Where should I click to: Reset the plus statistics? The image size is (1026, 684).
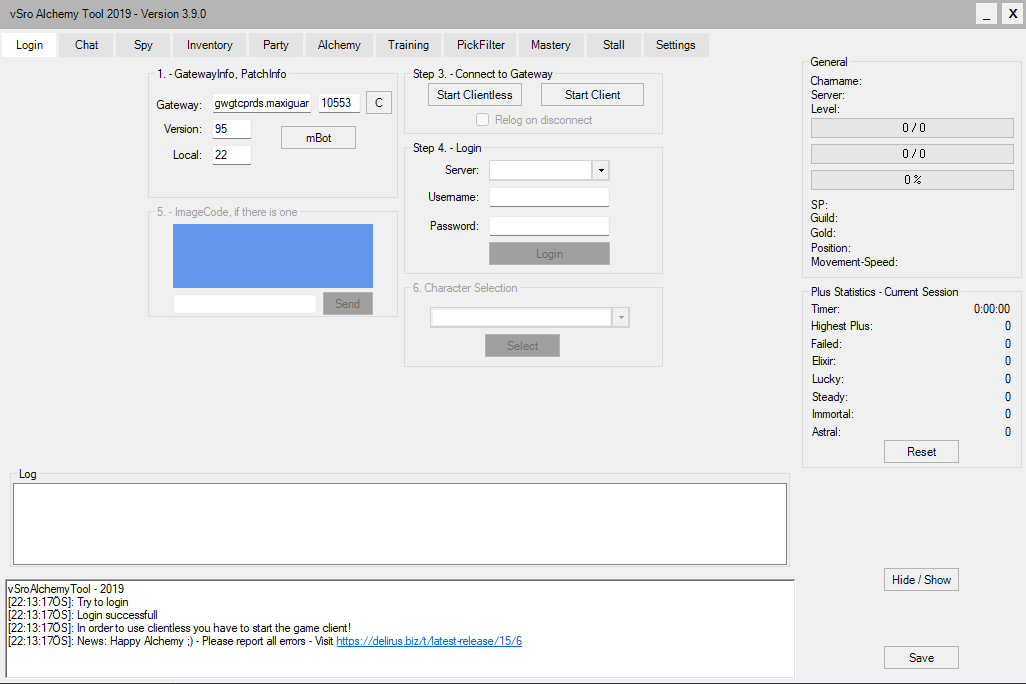[x=921, y=452]
